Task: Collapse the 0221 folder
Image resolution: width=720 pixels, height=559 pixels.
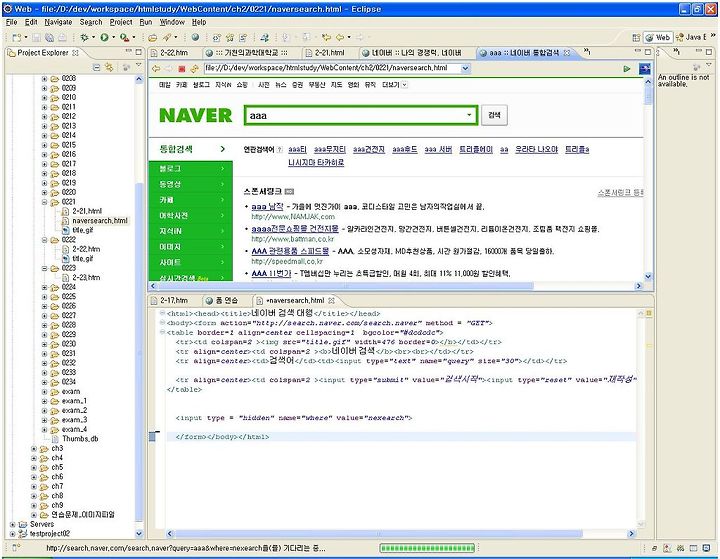Action: pos(45,202)
